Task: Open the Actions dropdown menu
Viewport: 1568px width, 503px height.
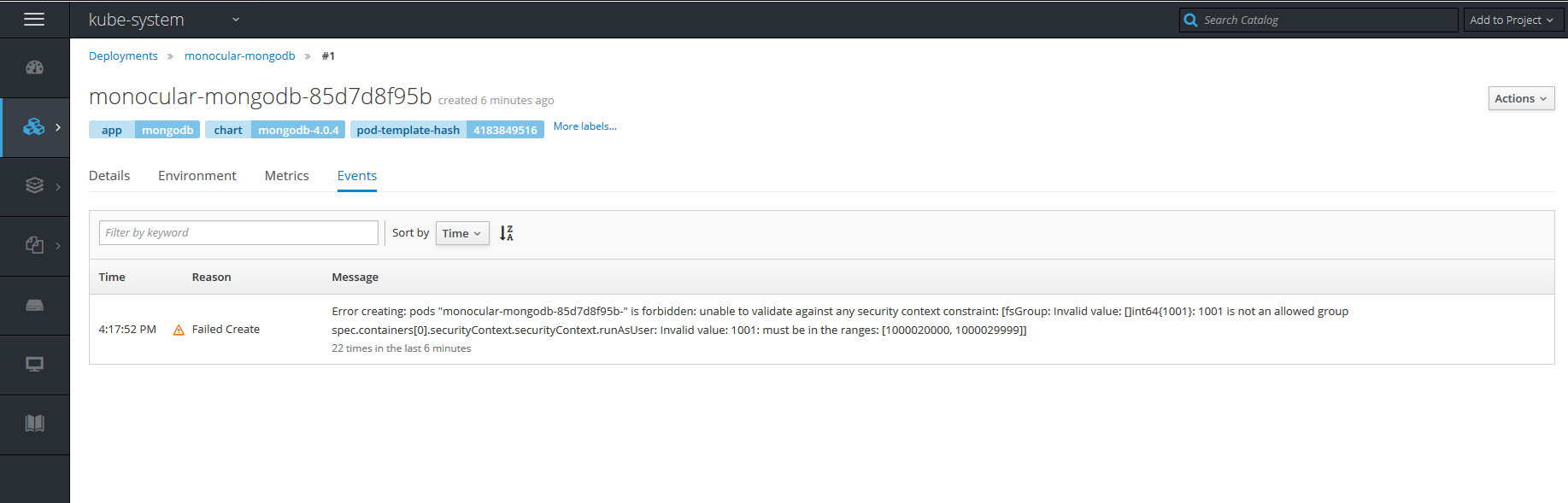Action: 1521,99
